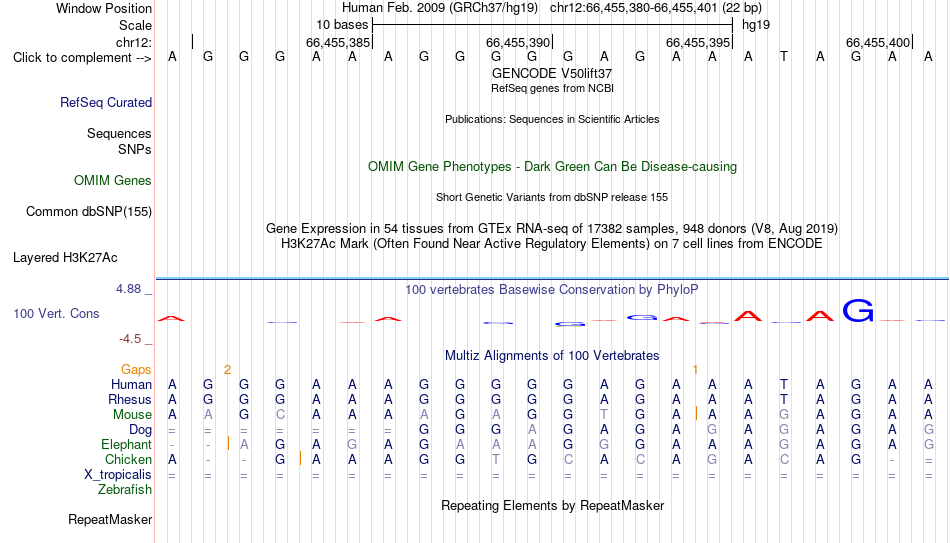This screenshot has height=543, width=950.
Task: Click the orange insertion bar in Elephant row
Action: click(228, 444)
